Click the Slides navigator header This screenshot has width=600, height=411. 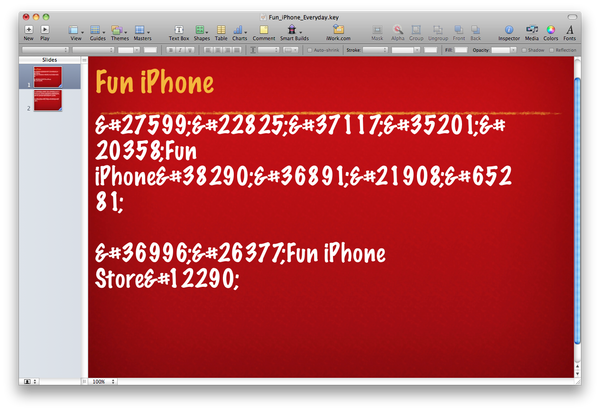[50, 60]
